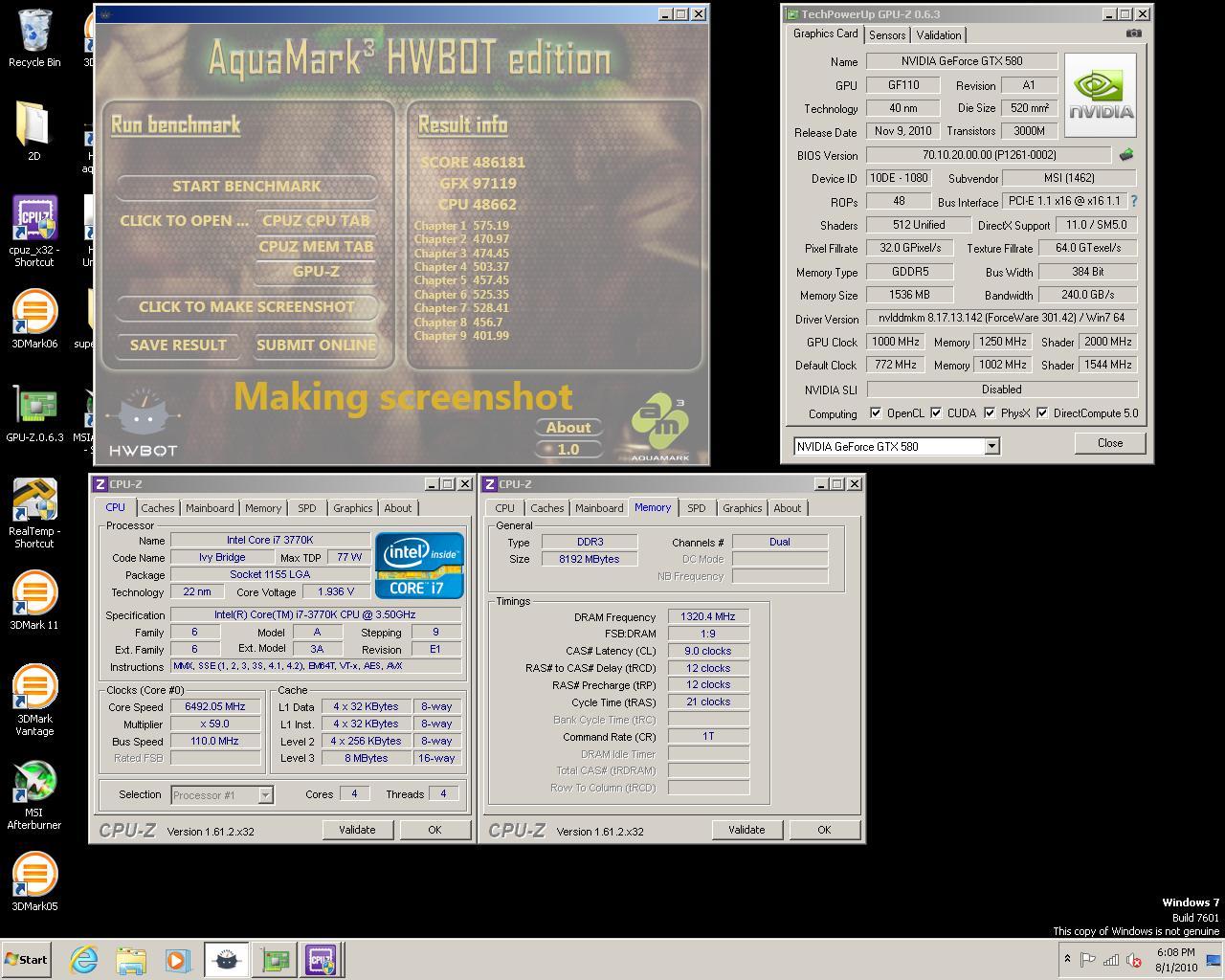Switch to the AquaMark HWBOT taskbar icon
Image resolution: width=1225 pixels, height=980 pixels.
tap(227, 959)
